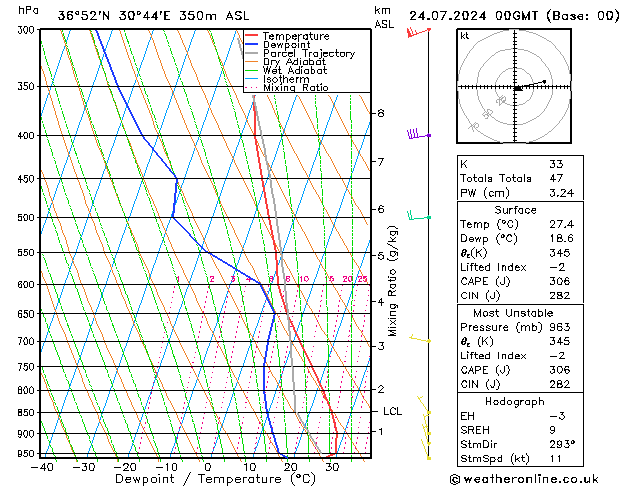Click the purple wind barb at 400 hPa
The width and height of the screenshot is (629, 486).
[x=418, y=134]
